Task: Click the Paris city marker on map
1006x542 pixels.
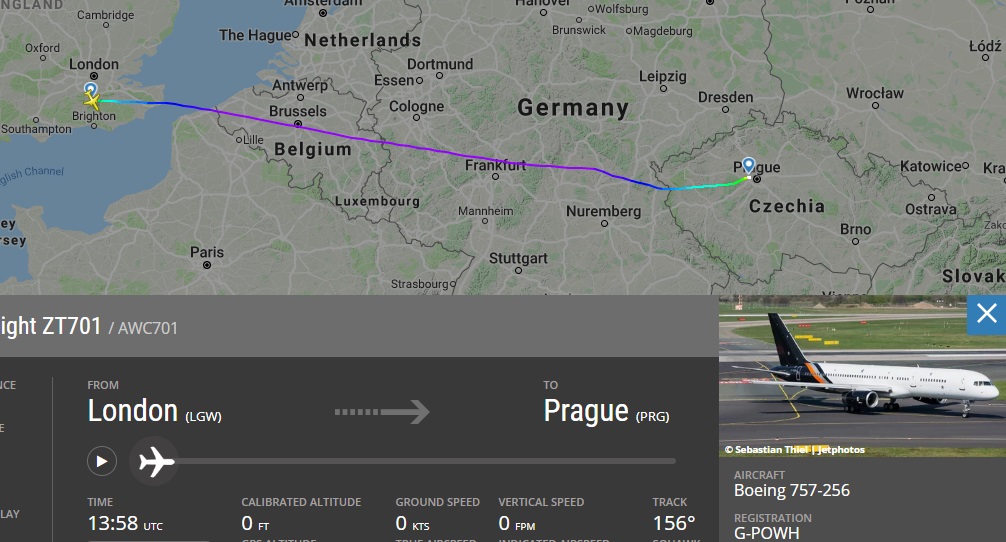Action: 207,265
